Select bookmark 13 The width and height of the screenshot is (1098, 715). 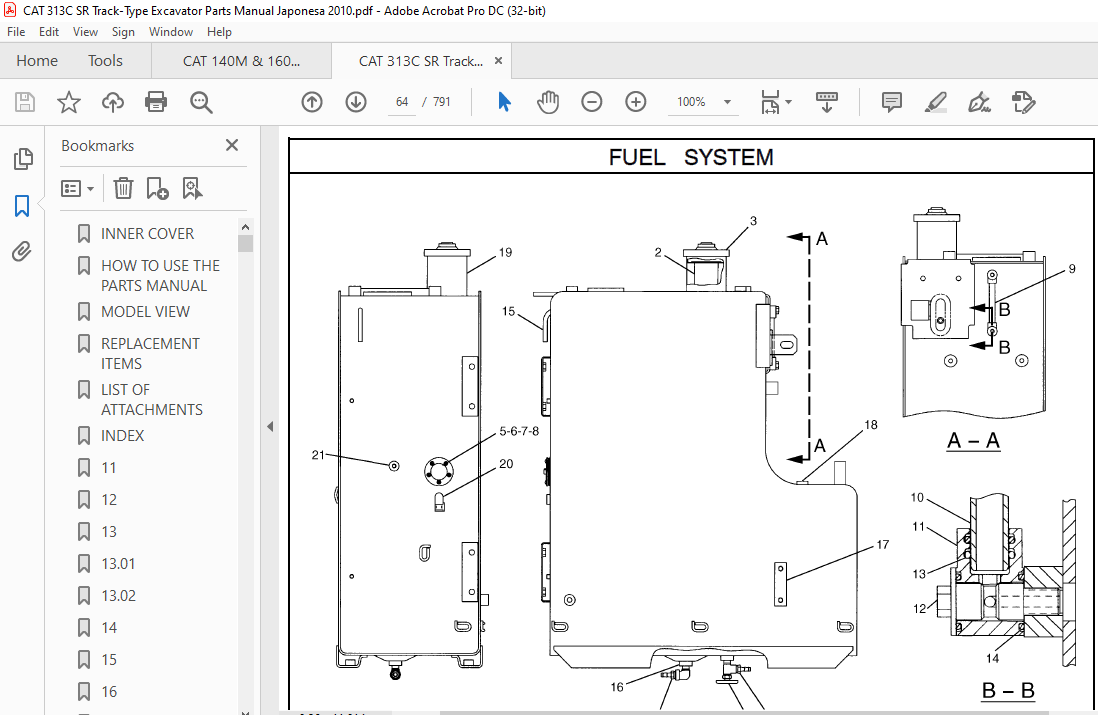pyautogui.click(x=109, y=532)
